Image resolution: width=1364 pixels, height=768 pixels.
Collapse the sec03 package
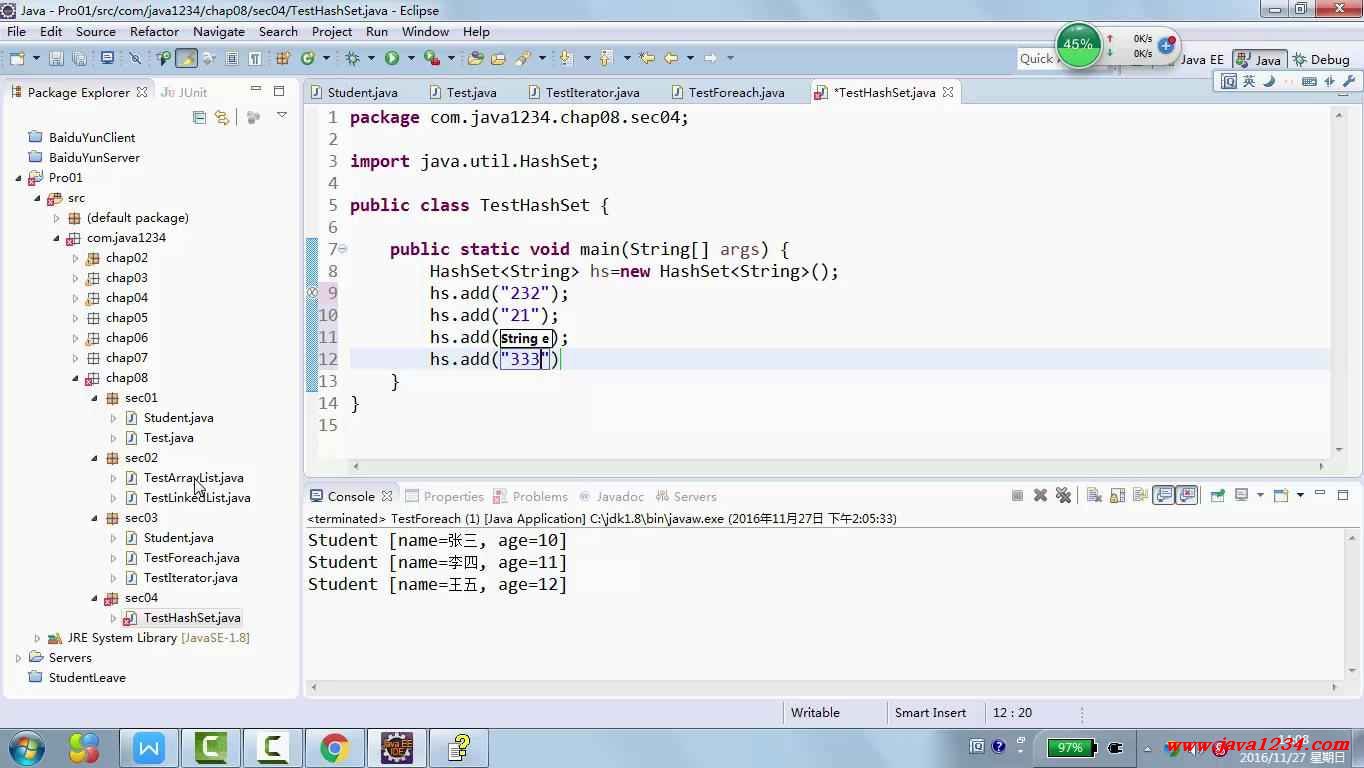pos(94,518)
